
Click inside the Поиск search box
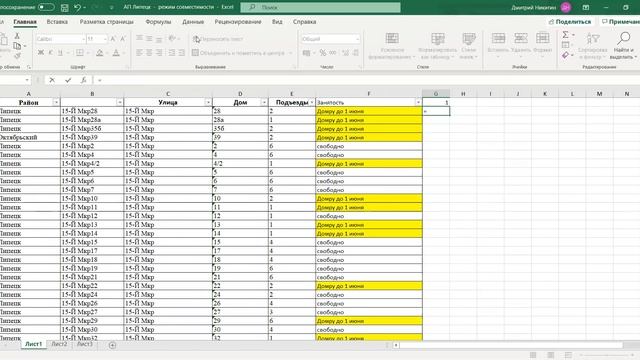click(x=320, y=7)
